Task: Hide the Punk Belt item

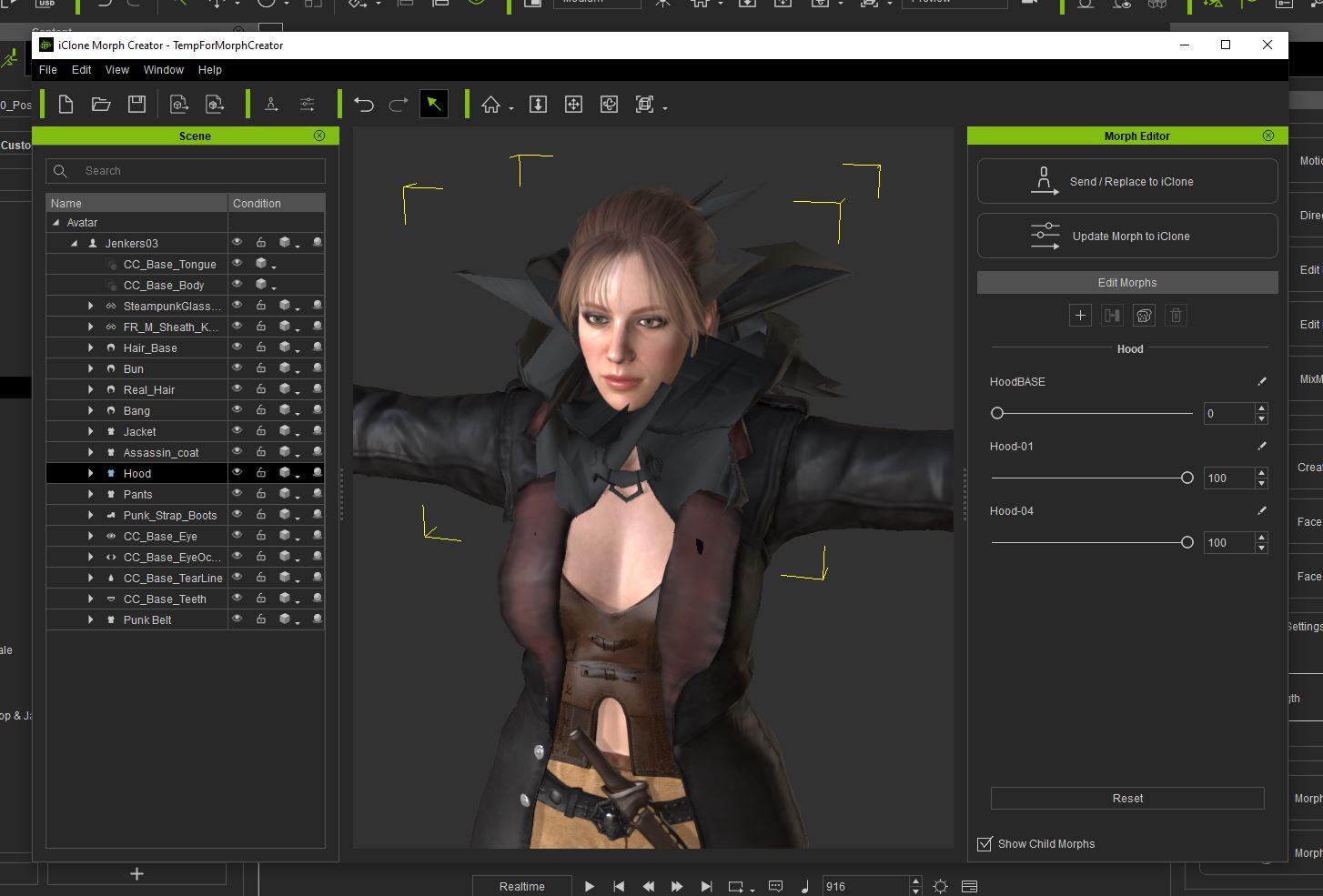Action: tap(237, 619)
